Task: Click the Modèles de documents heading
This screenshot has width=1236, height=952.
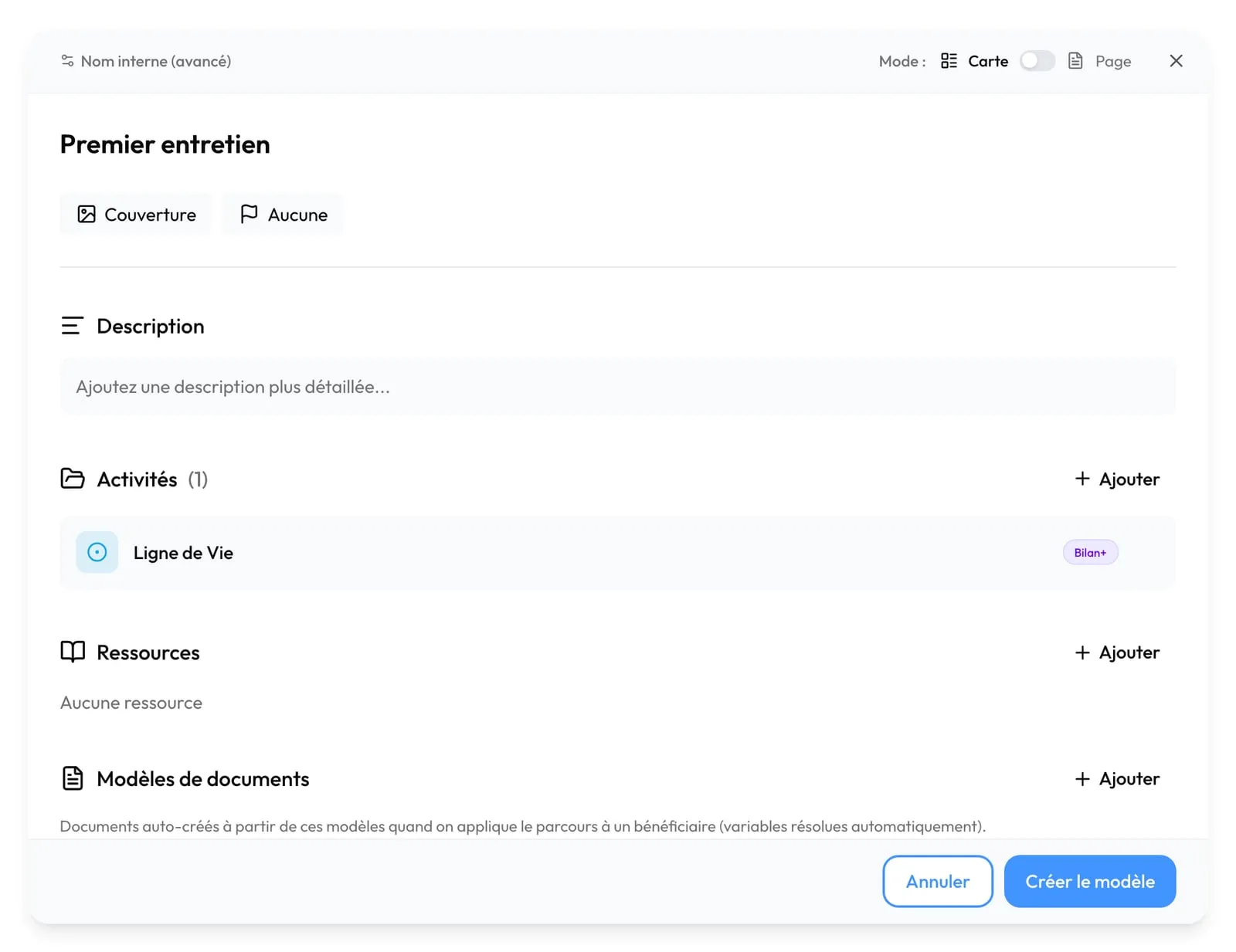Action: coord(203,779)
